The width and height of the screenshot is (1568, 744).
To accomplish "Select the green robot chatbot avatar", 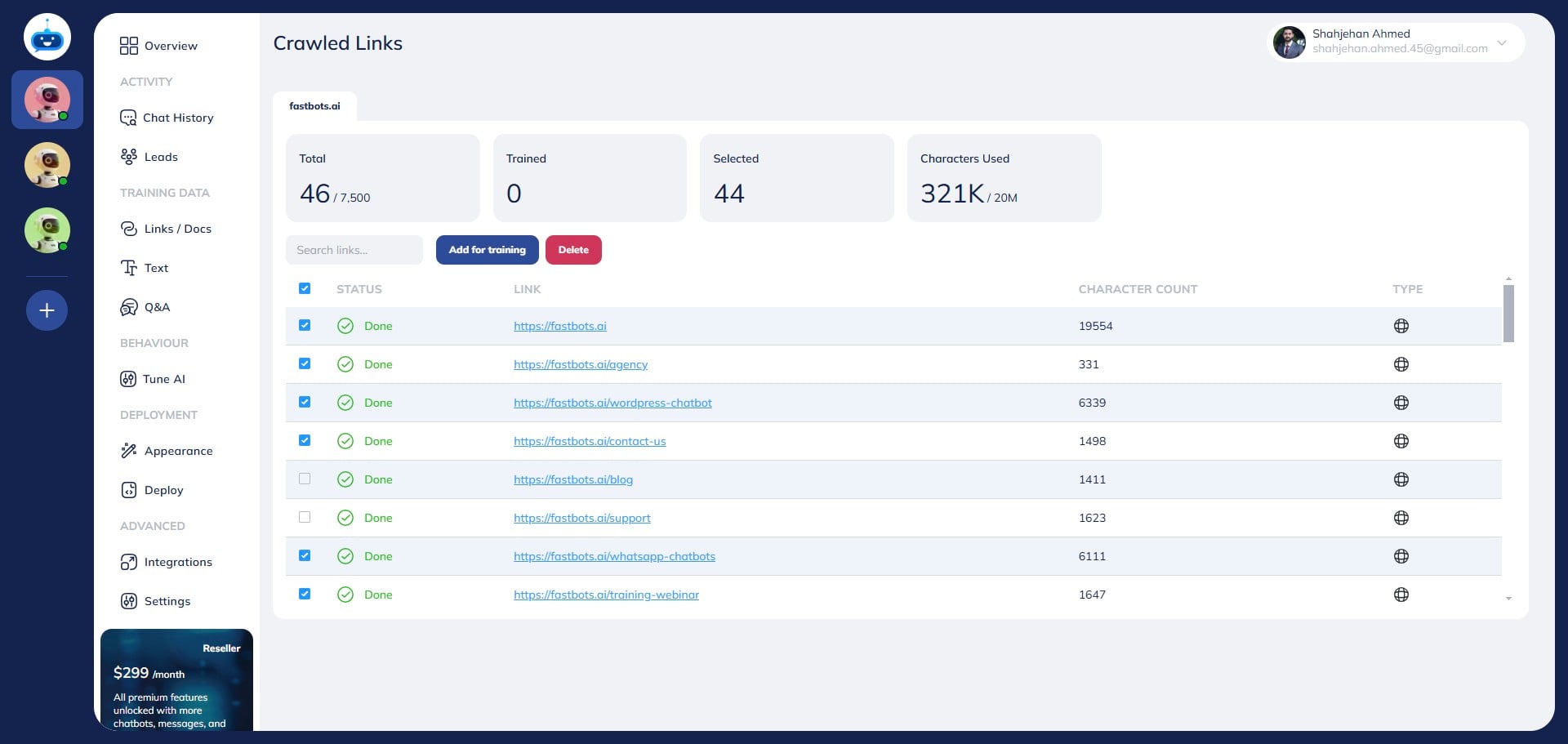I will click(47, 230).
